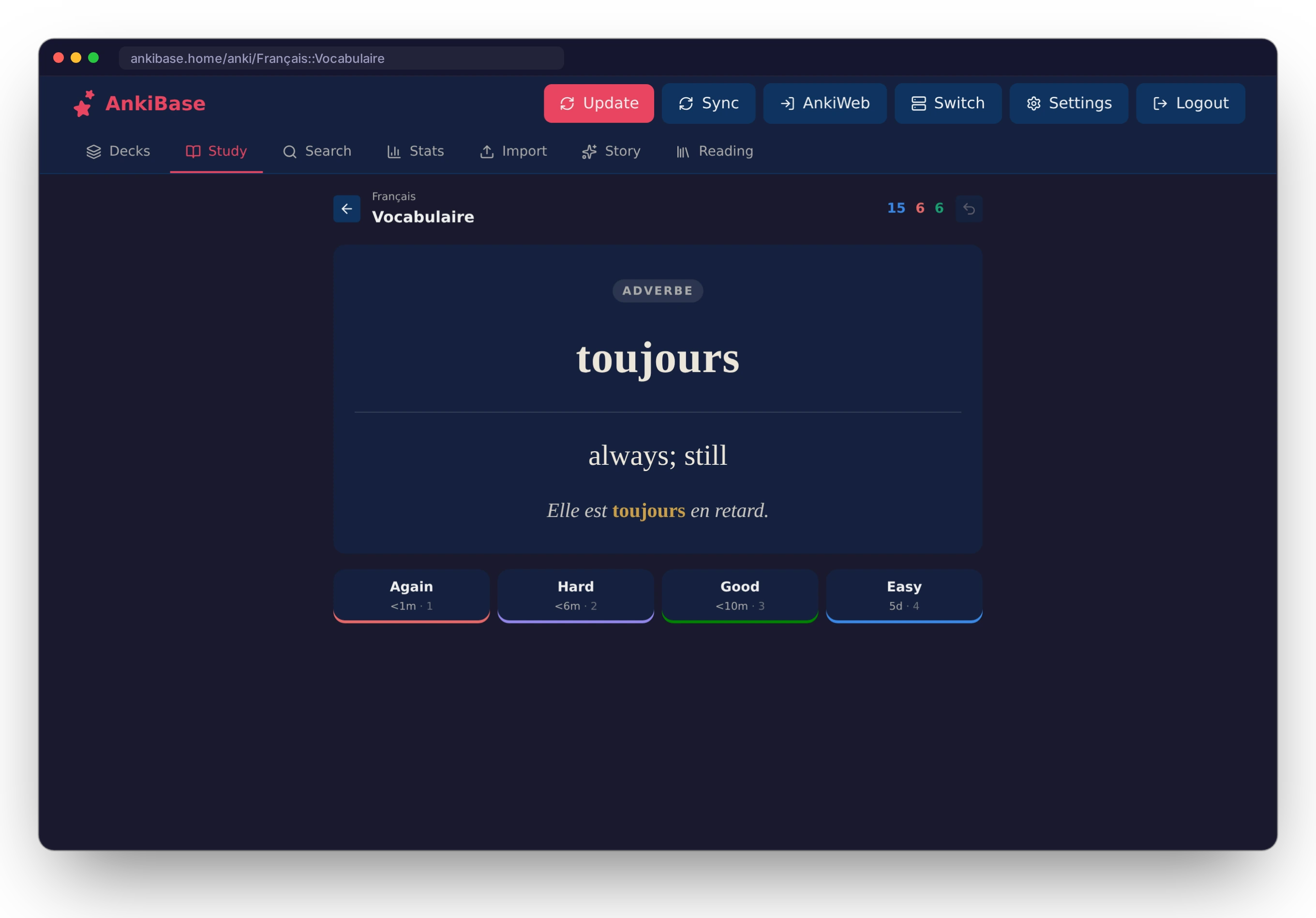Click the Switch profile button

coord(948,103)
